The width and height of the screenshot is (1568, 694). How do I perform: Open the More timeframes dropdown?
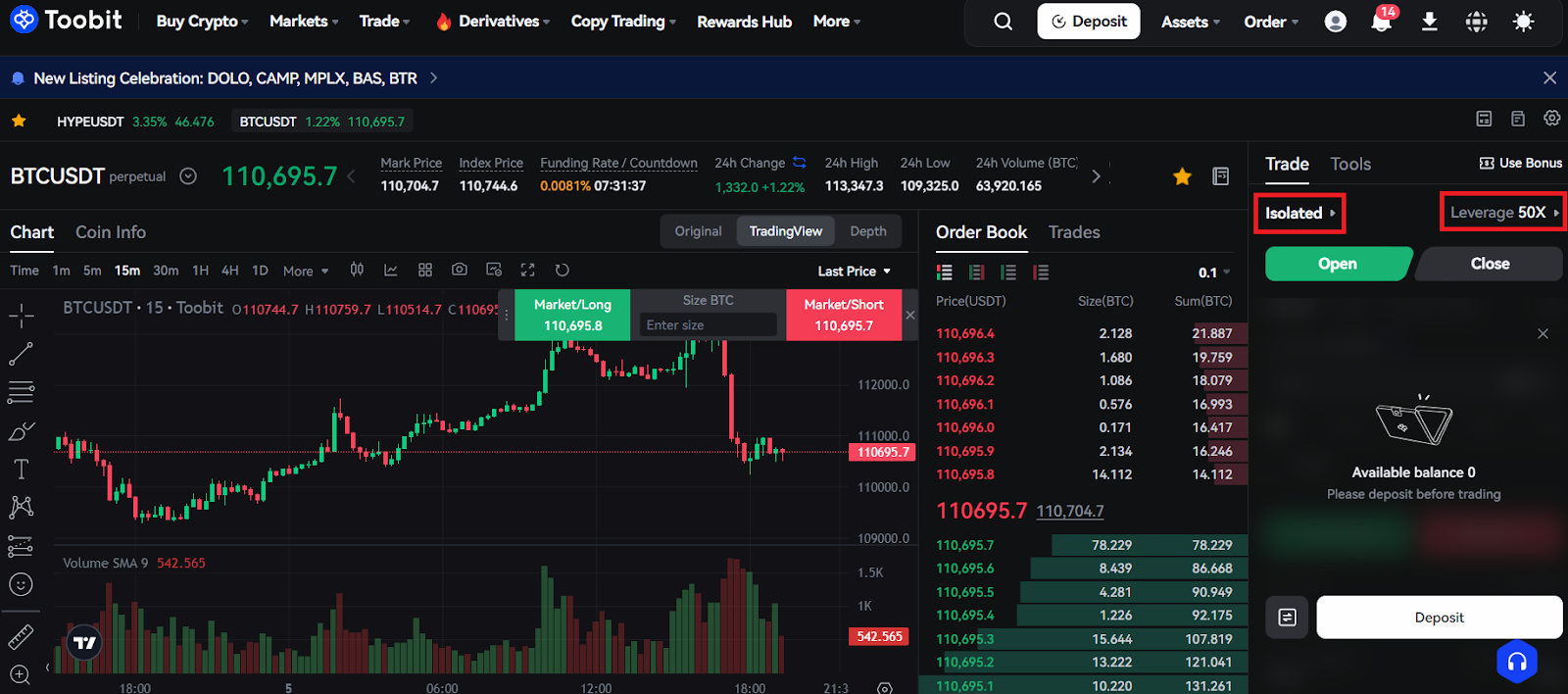click(x=306, y=271)
